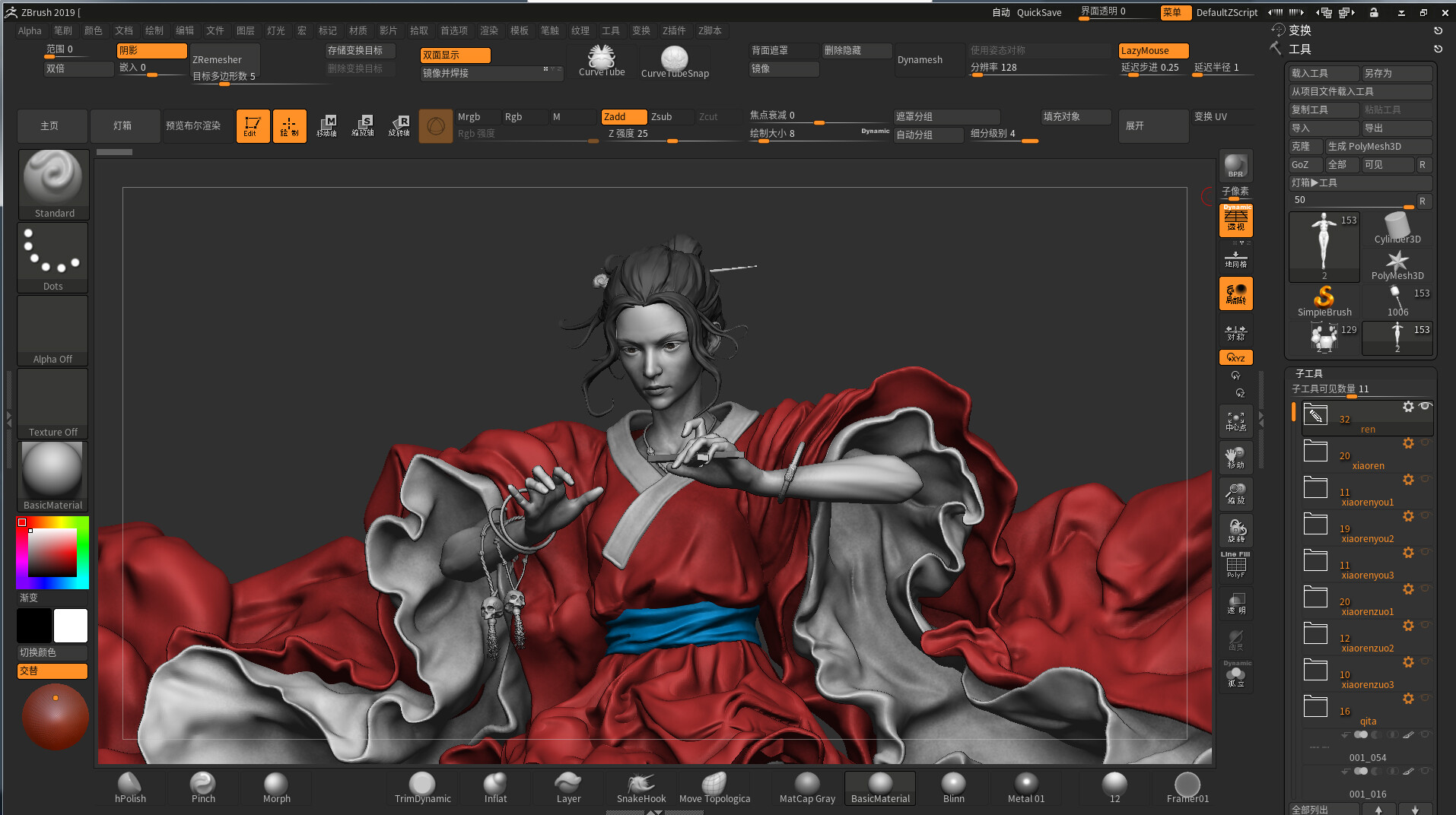1456x815 pixels.
Task: Select the rotate gizmo R icon
Action: click(x=399, y=125)
